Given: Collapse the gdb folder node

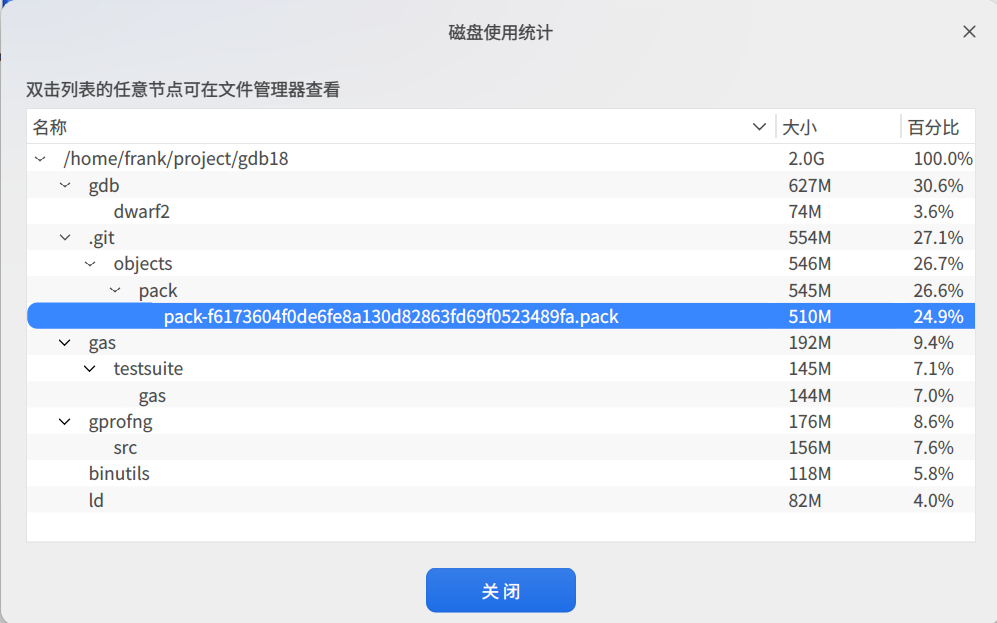Looking at the screenshot, I should tap(64, 185).
